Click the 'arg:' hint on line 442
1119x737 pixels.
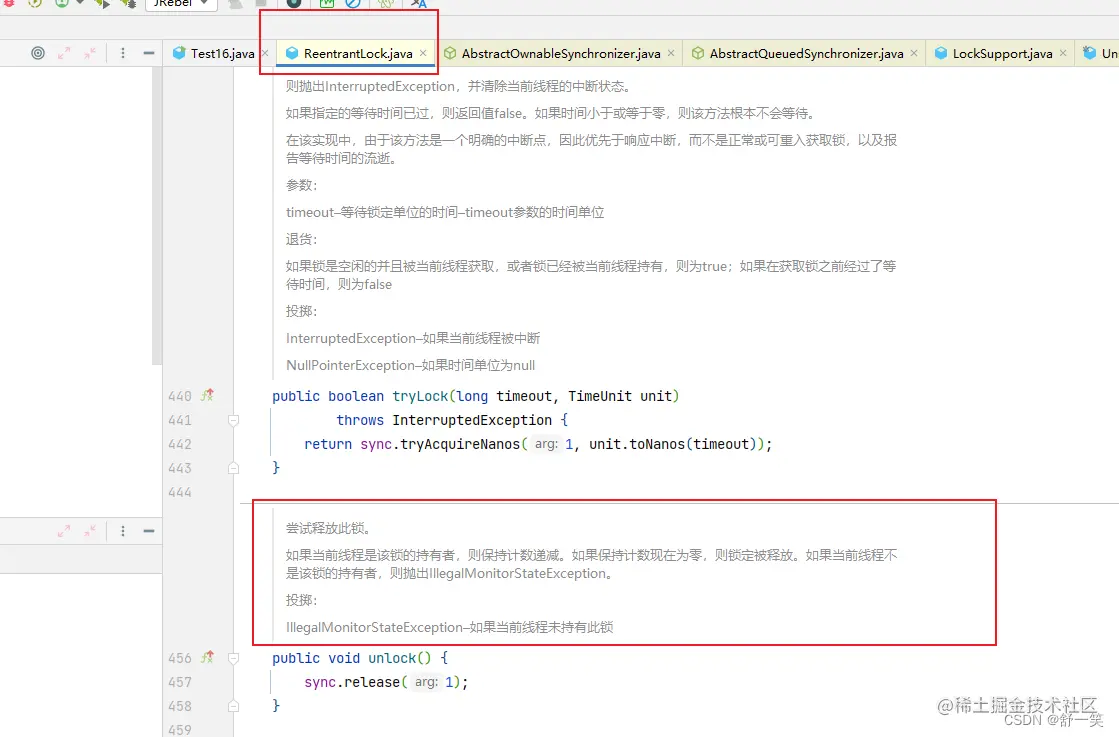tap(546, 444)
